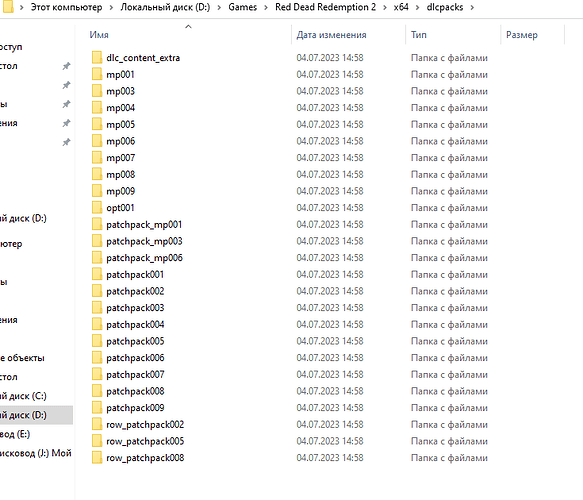The height and width of the screenshot is (500, 583).
Task: Open the (C:) disk in navigation pane
Action: pos(23,396)
